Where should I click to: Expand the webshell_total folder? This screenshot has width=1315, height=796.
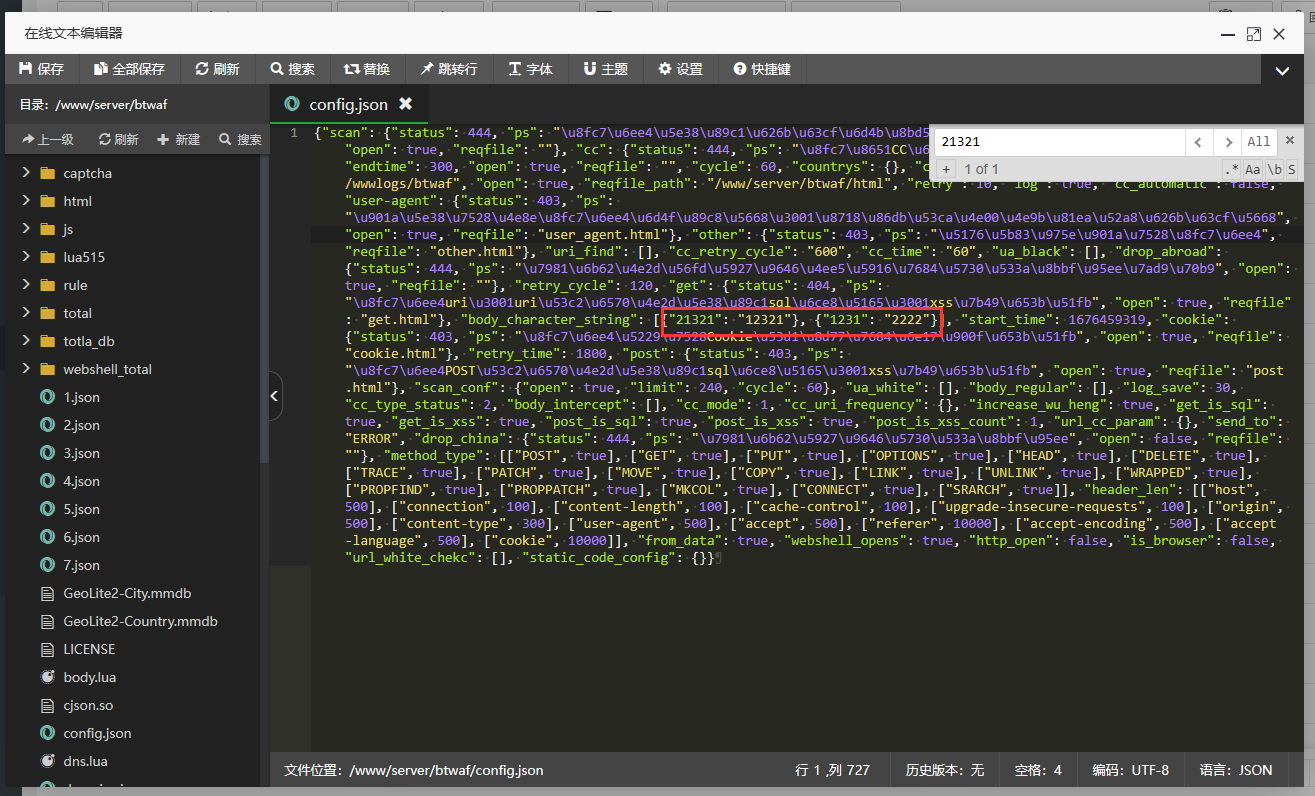tap(26, 369)
